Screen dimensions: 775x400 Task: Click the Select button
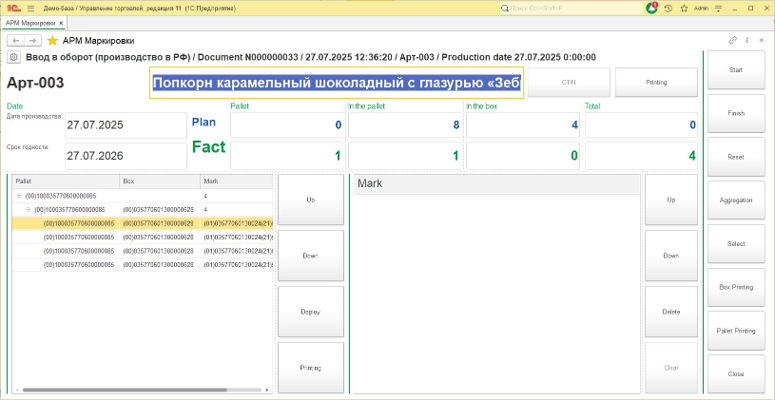tap(735, 244)
